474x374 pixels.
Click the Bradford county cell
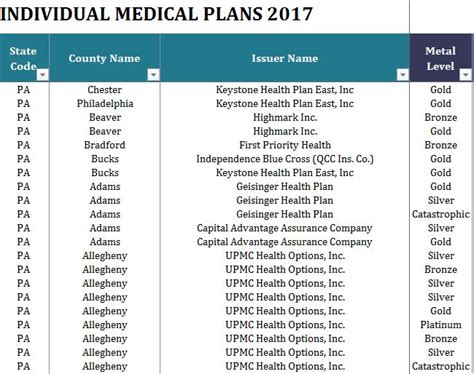[105, 145]
